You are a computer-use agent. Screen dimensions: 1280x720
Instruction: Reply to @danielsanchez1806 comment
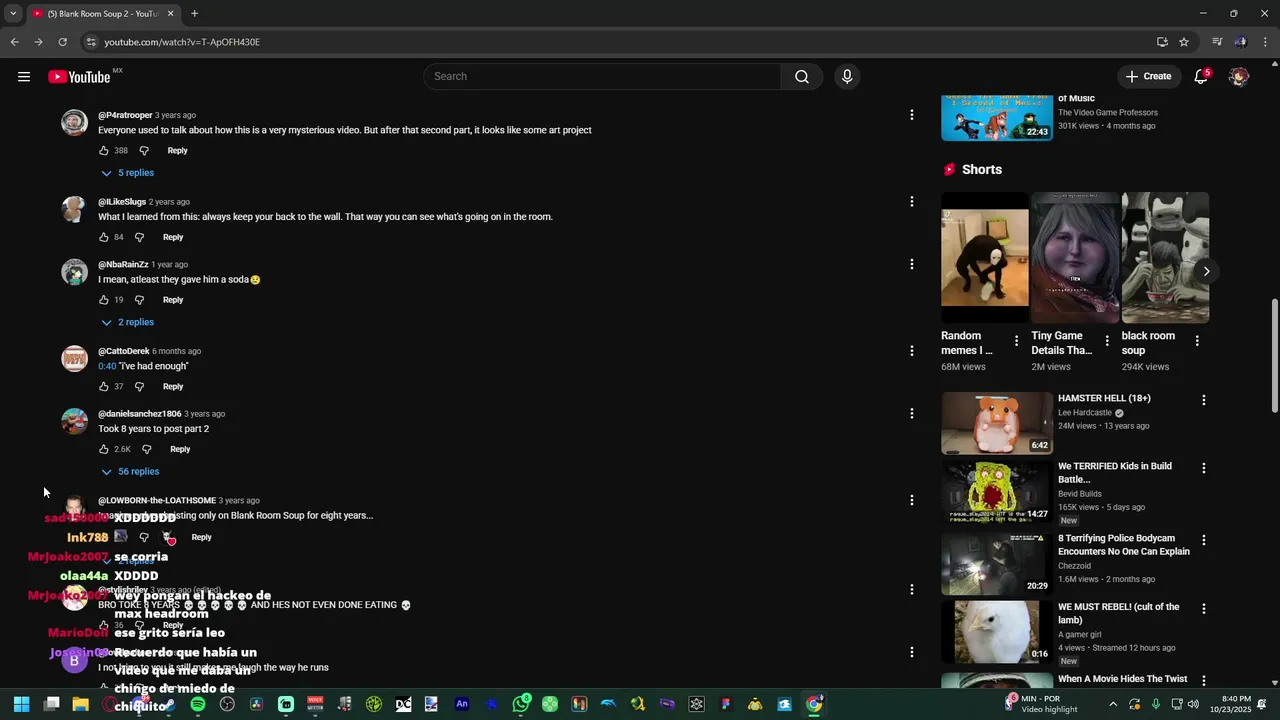tap(180, 450)
